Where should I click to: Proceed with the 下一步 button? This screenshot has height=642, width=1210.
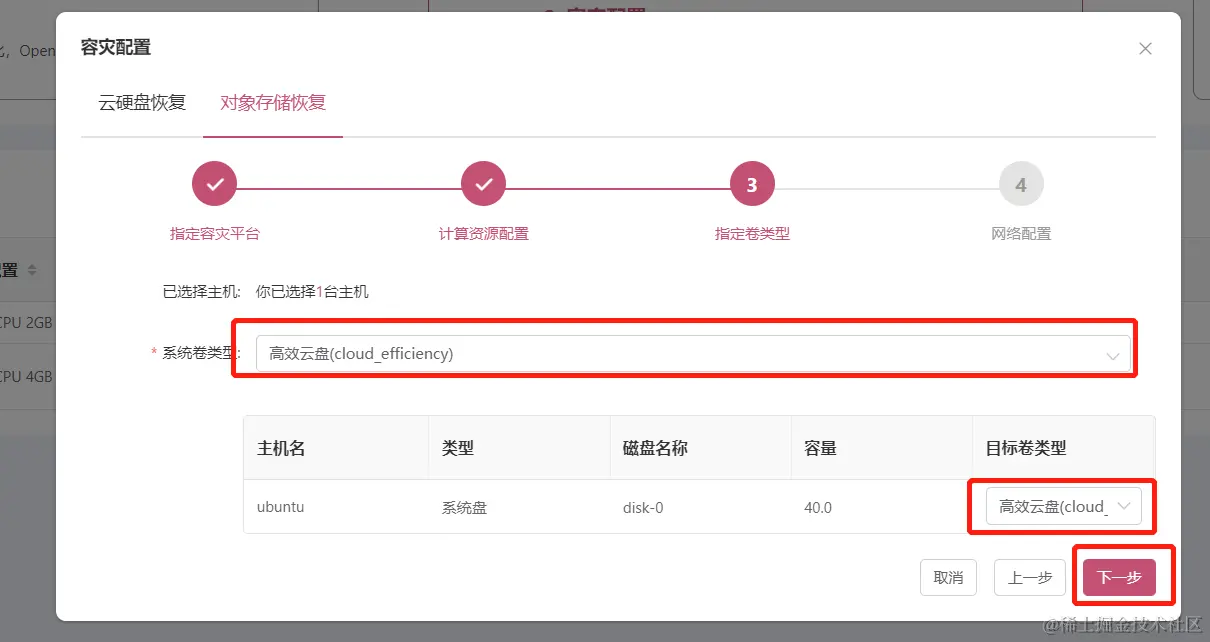tap(1119, 577)
